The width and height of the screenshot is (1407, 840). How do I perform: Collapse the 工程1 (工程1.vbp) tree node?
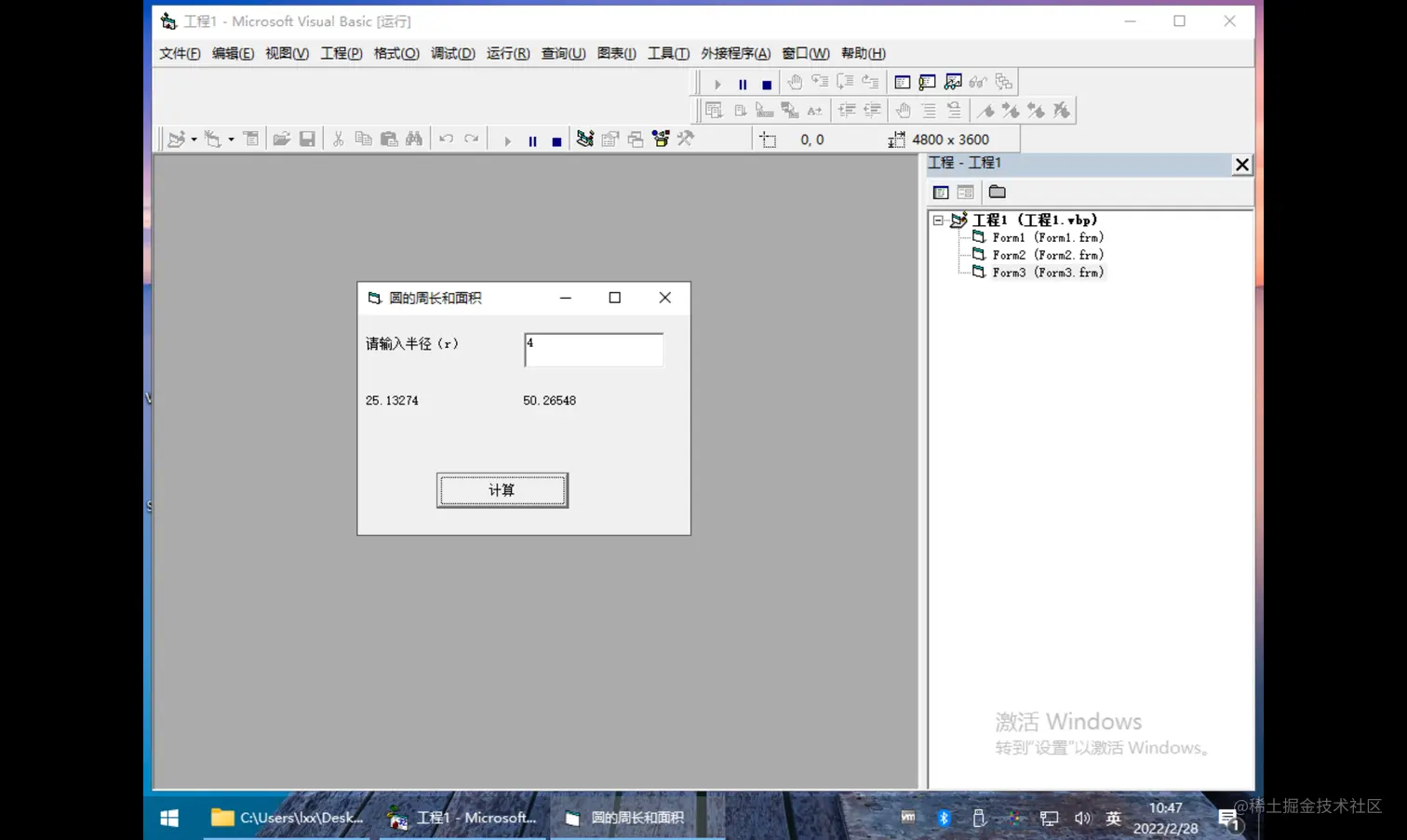click(938, 220)
